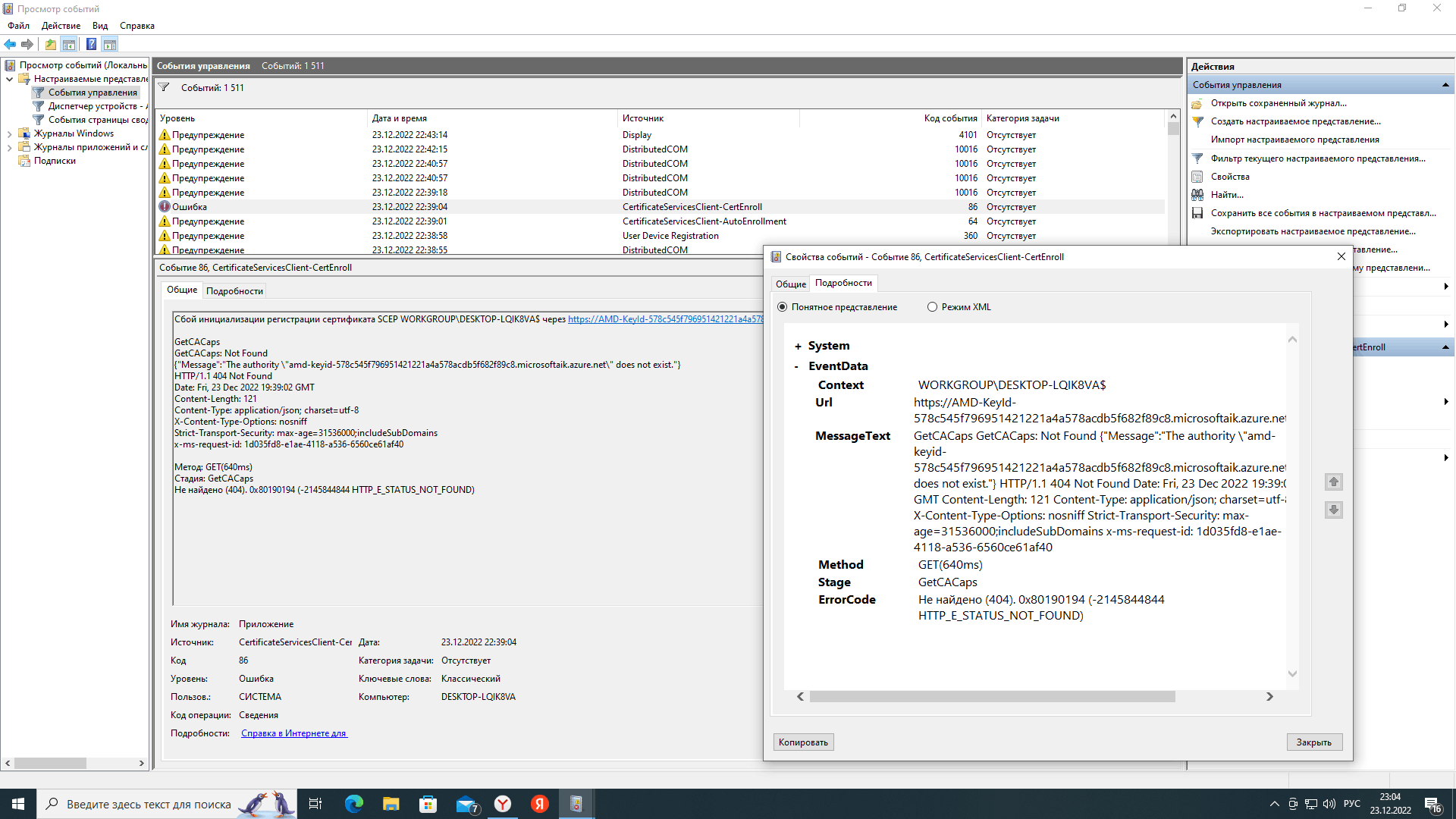Open the Help toolbar icon
1456x819 pixels.
click(x=91, y=44)
